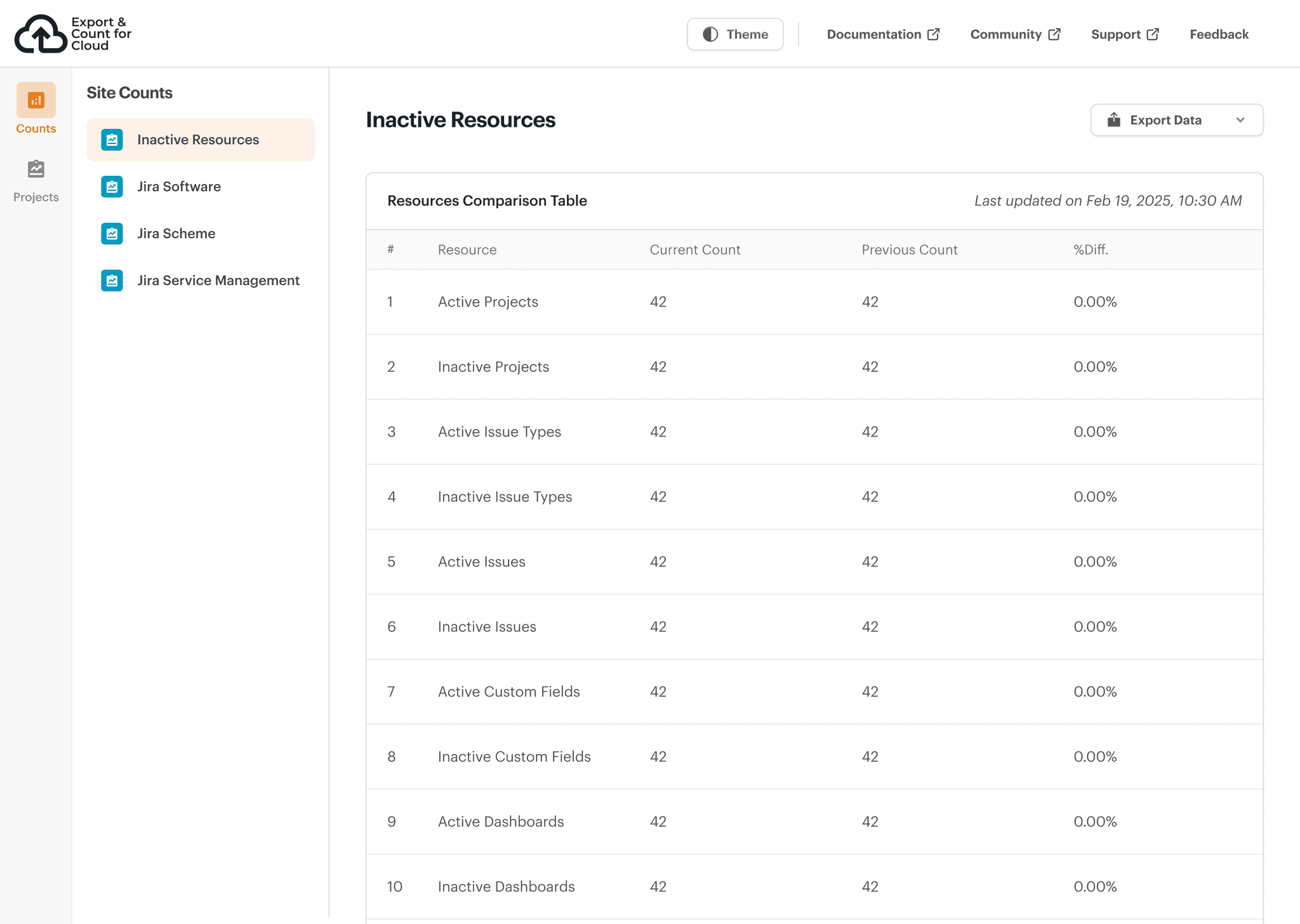
Task: Click the Feedback link
Action: point(1219,34)
